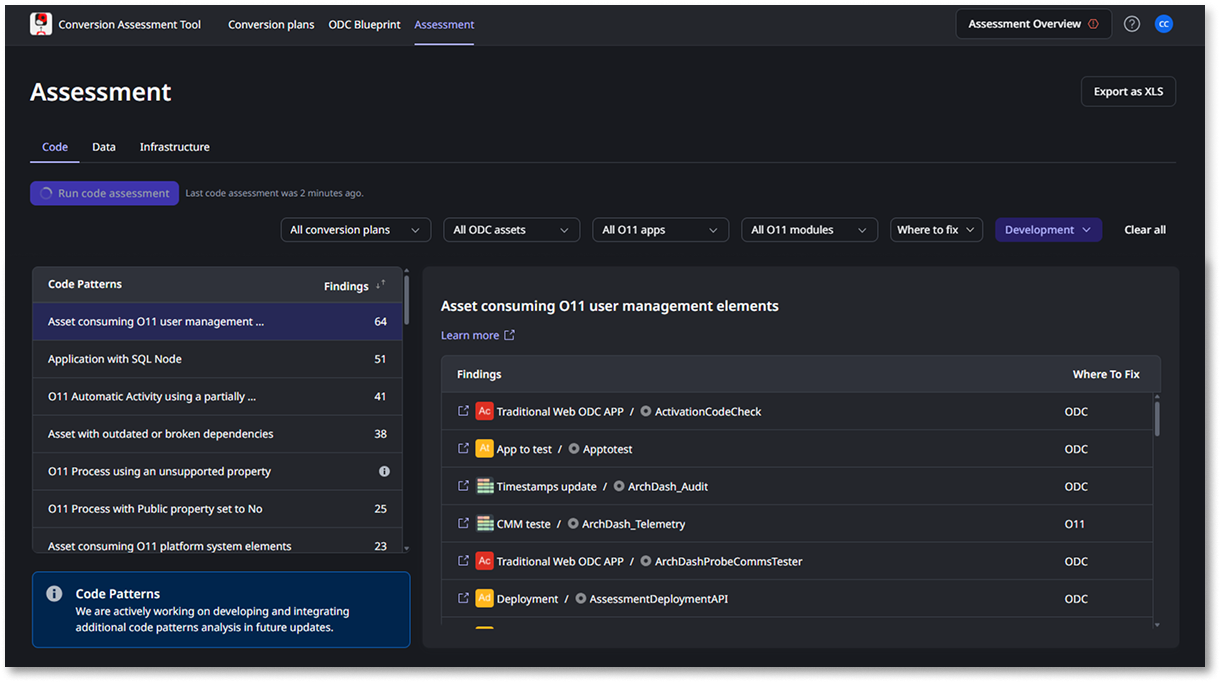The height and width of the screenshot is (682, 1220).
Task: Click the help question mark icon
Action: 1132,24
